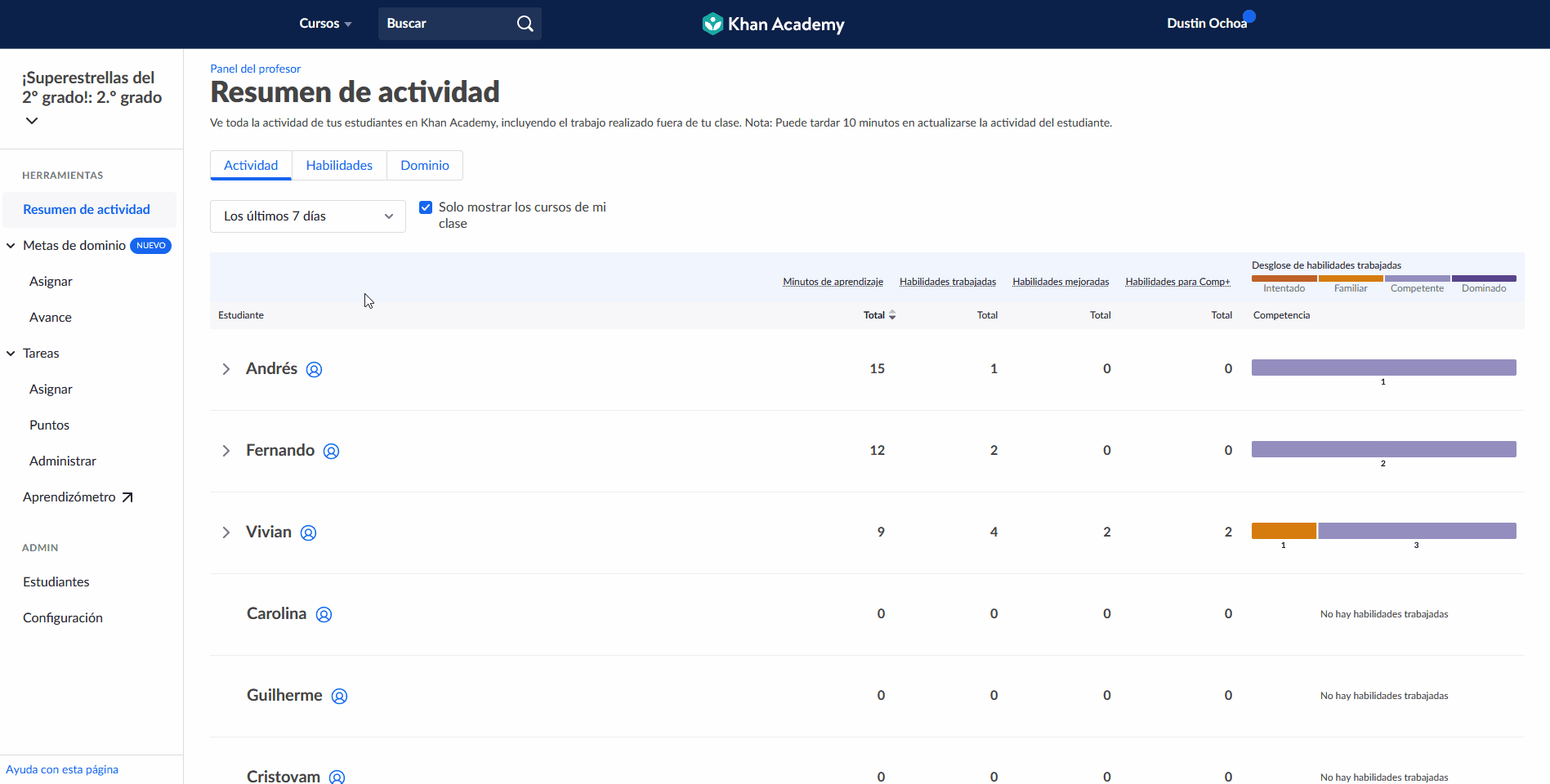
Task: Click the Estudiante column header
Action: pyautogui.click(x=241, y=315)
